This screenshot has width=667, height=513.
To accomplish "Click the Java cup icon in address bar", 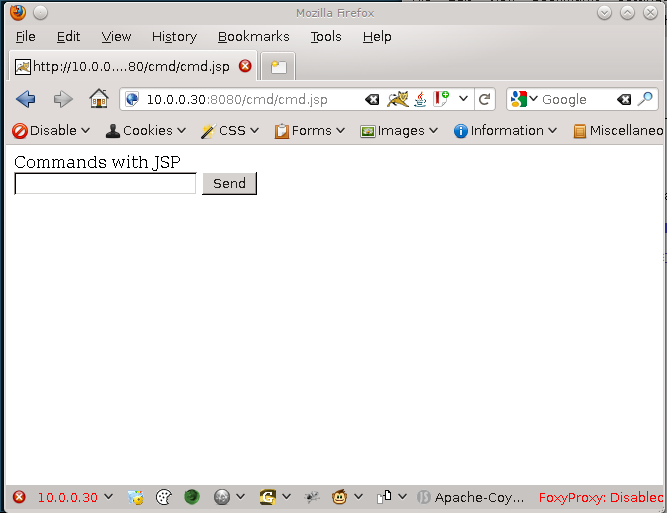I will coord(420,99).
